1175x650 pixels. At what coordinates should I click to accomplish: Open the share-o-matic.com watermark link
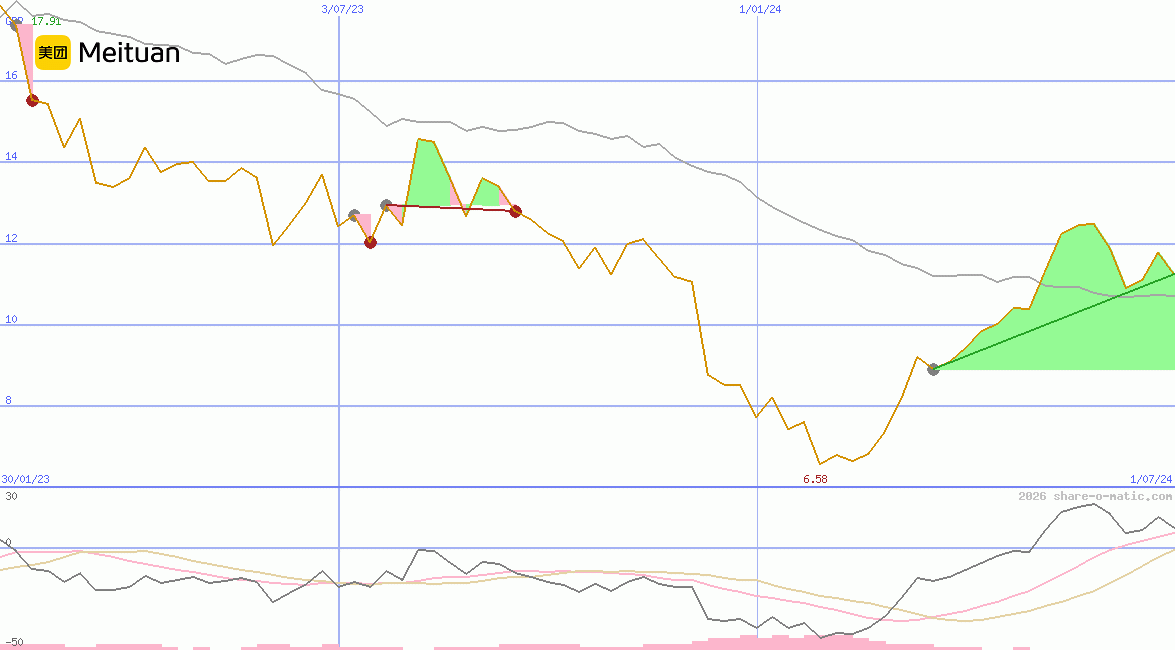coord(1095,496)
